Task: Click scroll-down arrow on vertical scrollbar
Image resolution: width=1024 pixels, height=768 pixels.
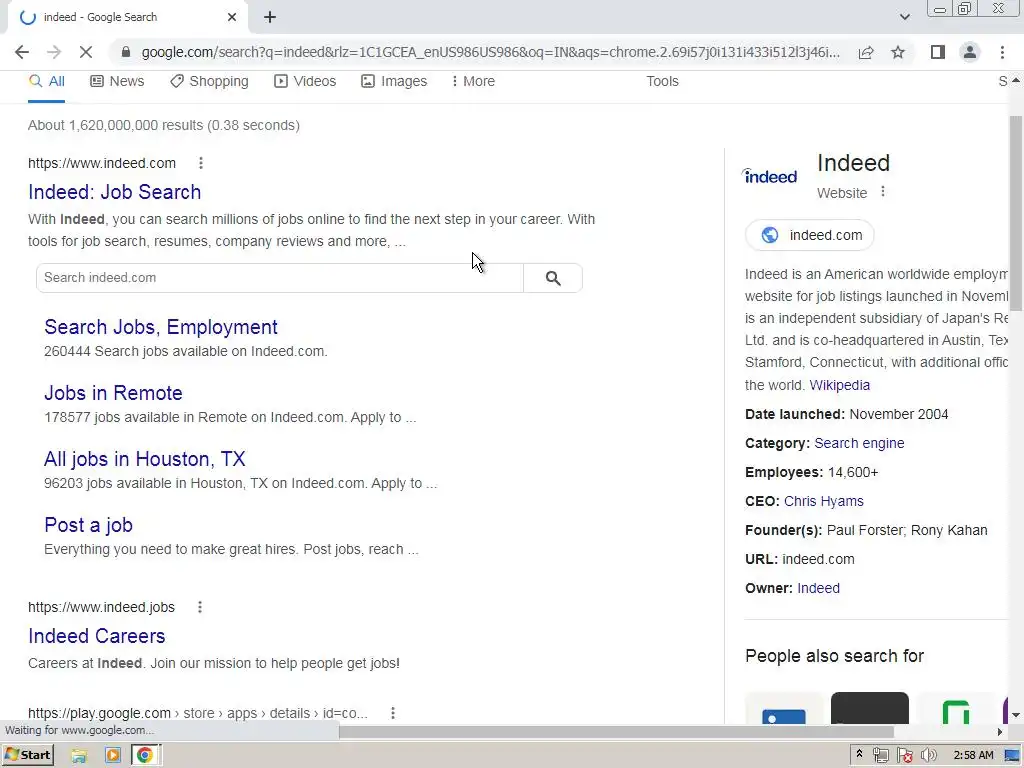Action: pos(1016,716)
